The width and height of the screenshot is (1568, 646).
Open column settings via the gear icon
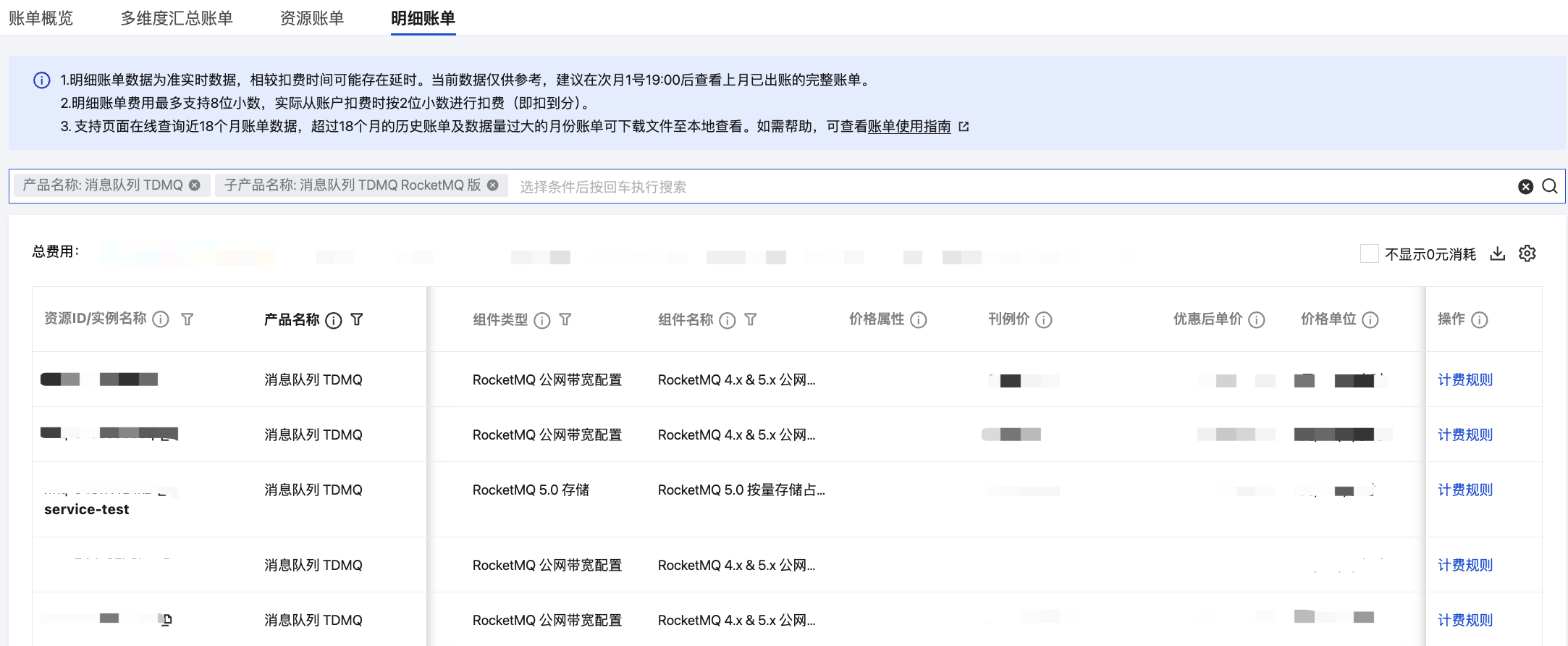tap(1527, 253)
